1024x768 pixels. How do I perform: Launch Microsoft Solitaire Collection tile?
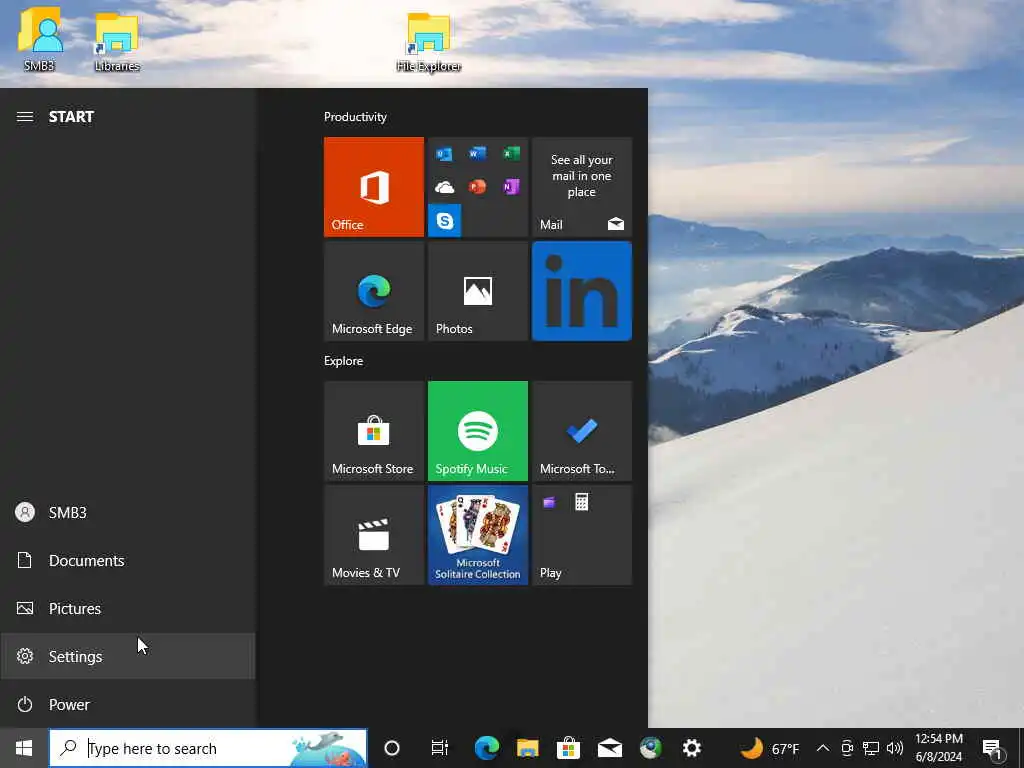(x=477, y=535)
